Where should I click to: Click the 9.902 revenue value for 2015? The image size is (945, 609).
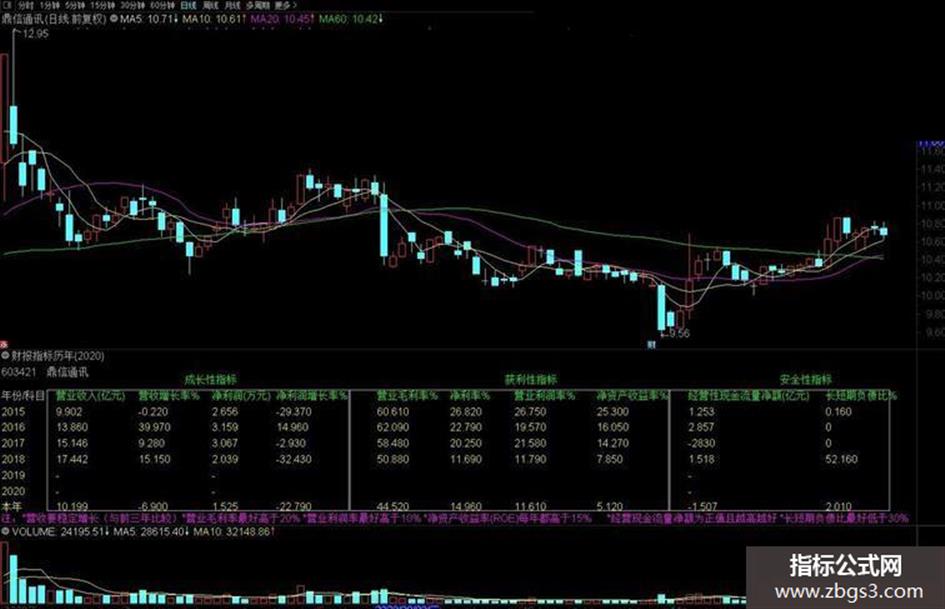pos(69,412)
